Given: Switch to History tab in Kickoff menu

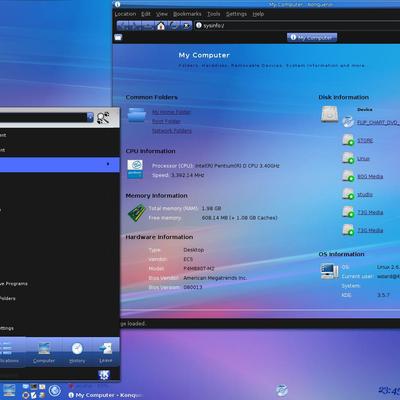Looking at the screenshot, I should coord(77,353).
